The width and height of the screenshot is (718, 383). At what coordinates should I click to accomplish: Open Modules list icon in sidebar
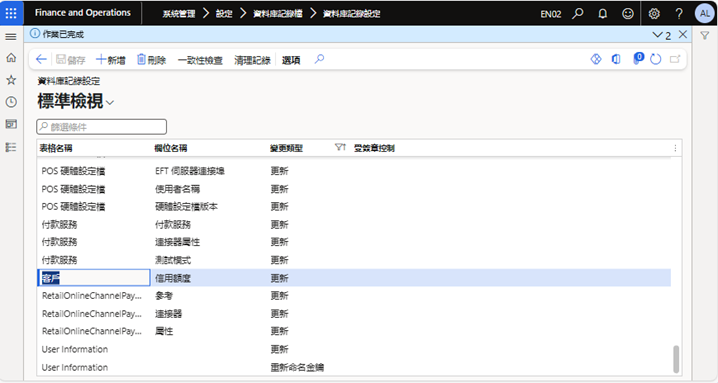click(11, 147)
